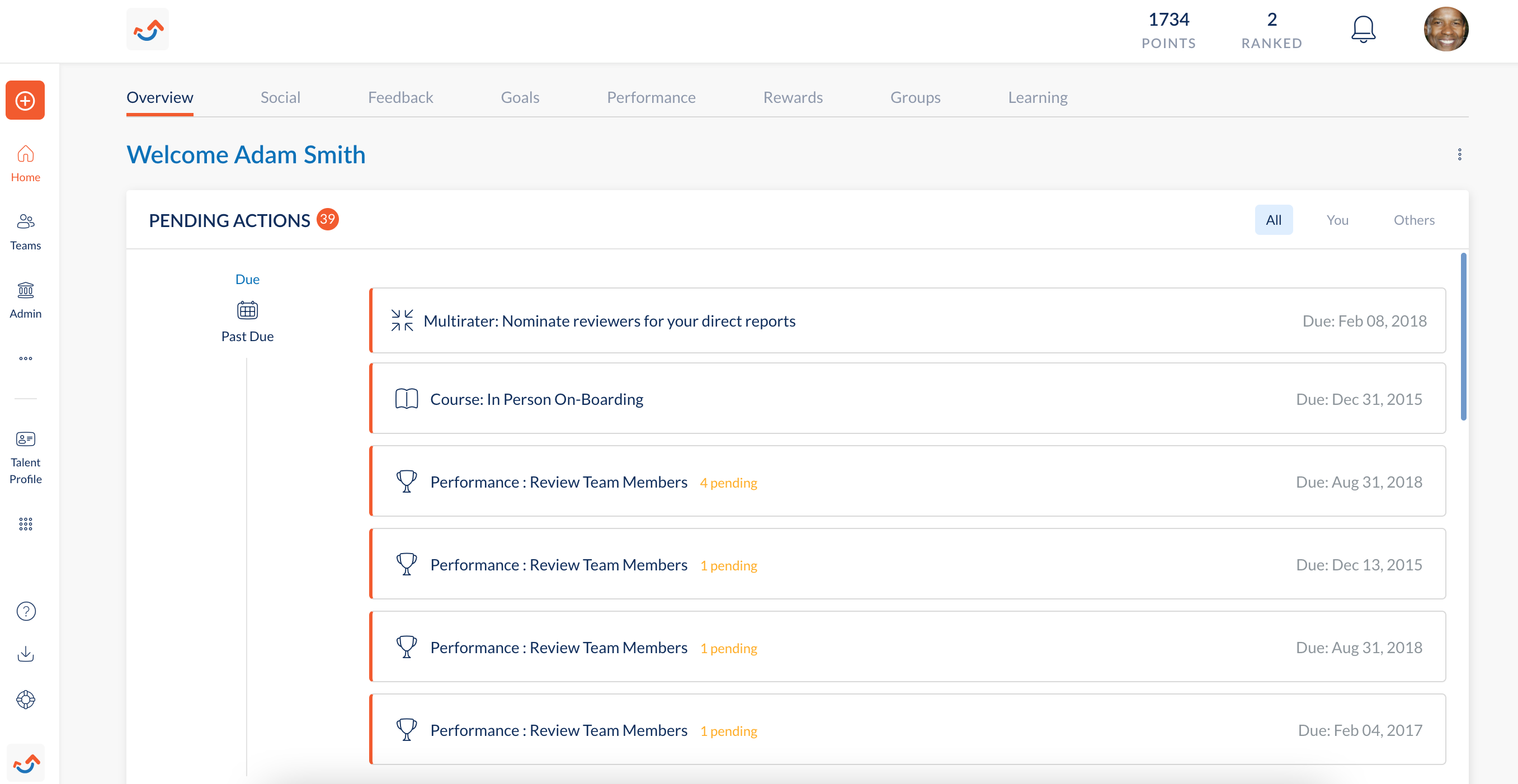Click the pending actions scrollbar
1518x784 pixels.
point(1463,336)
